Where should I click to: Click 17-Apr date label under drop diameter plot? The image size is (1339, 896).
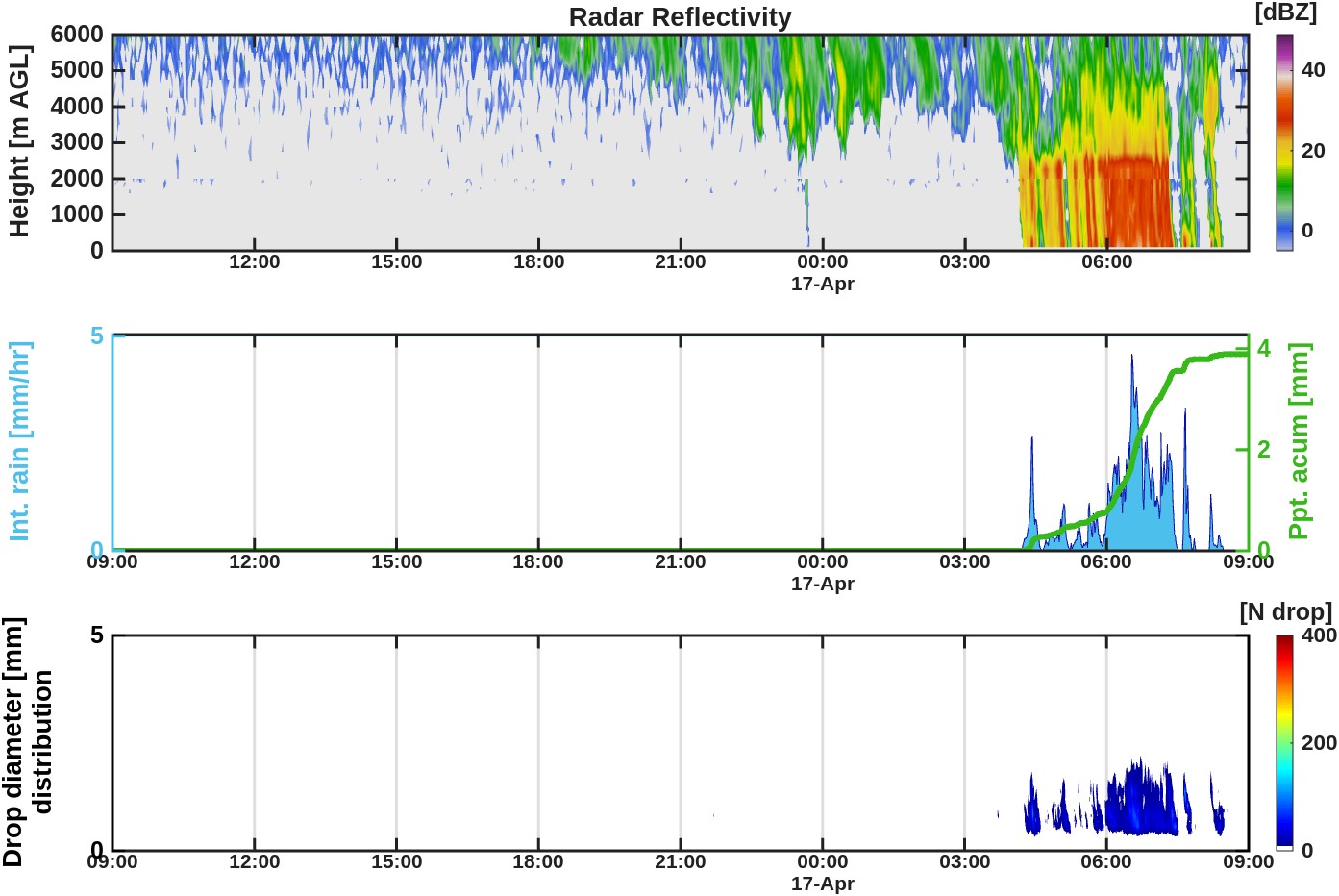[822, 884]
